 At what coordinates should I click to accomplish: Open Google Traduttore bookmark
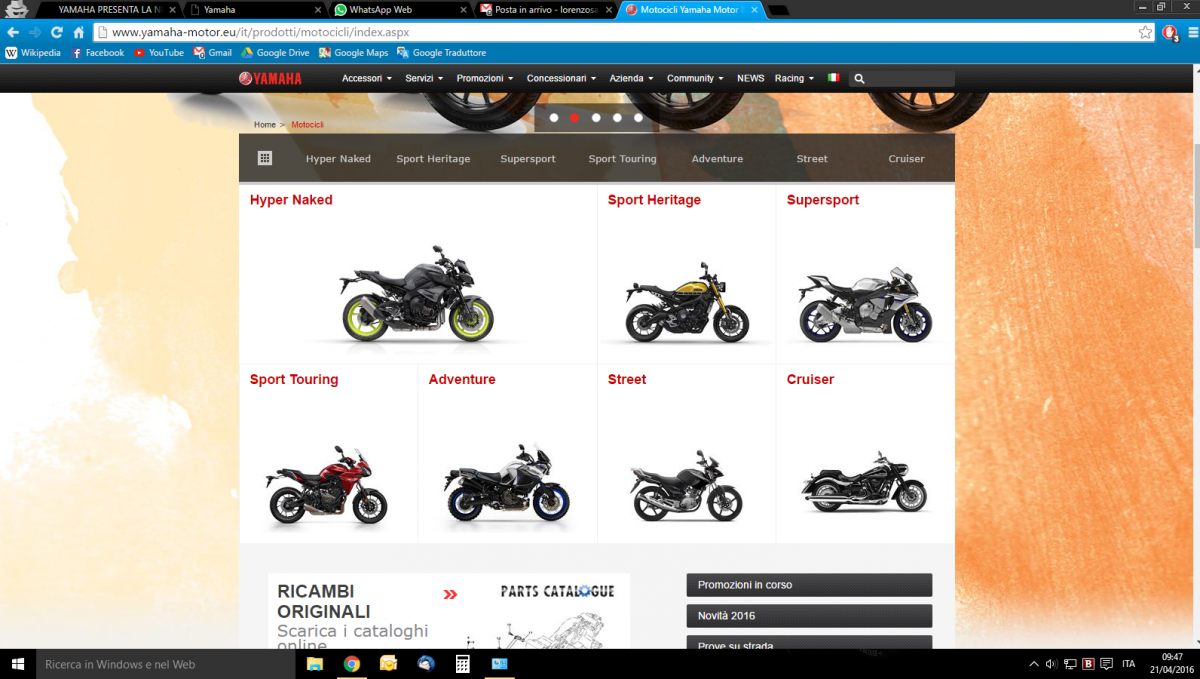[442, 53]
